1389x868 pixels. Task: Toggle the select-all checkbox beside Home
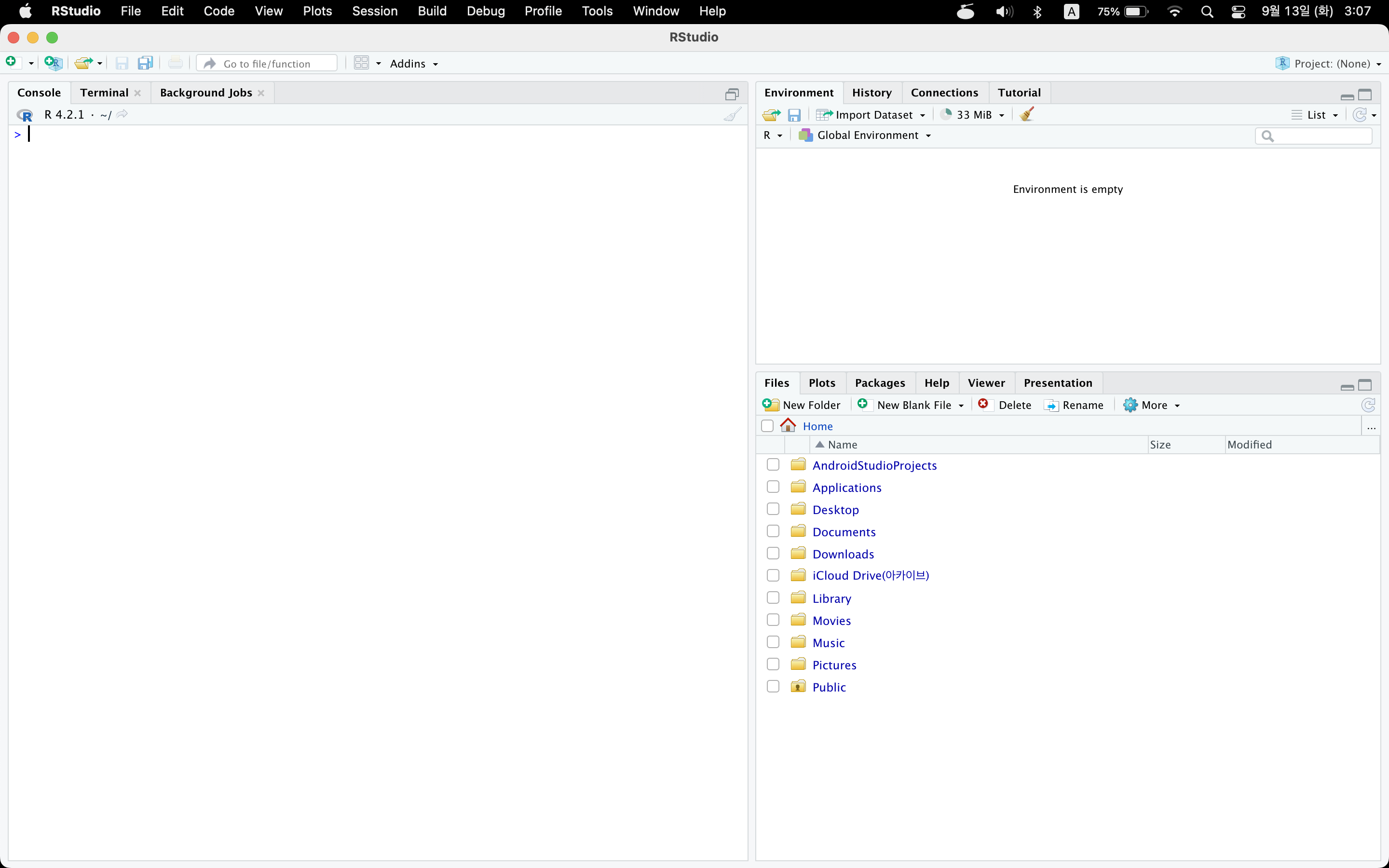pyautogui.click(x=767, y=426)
